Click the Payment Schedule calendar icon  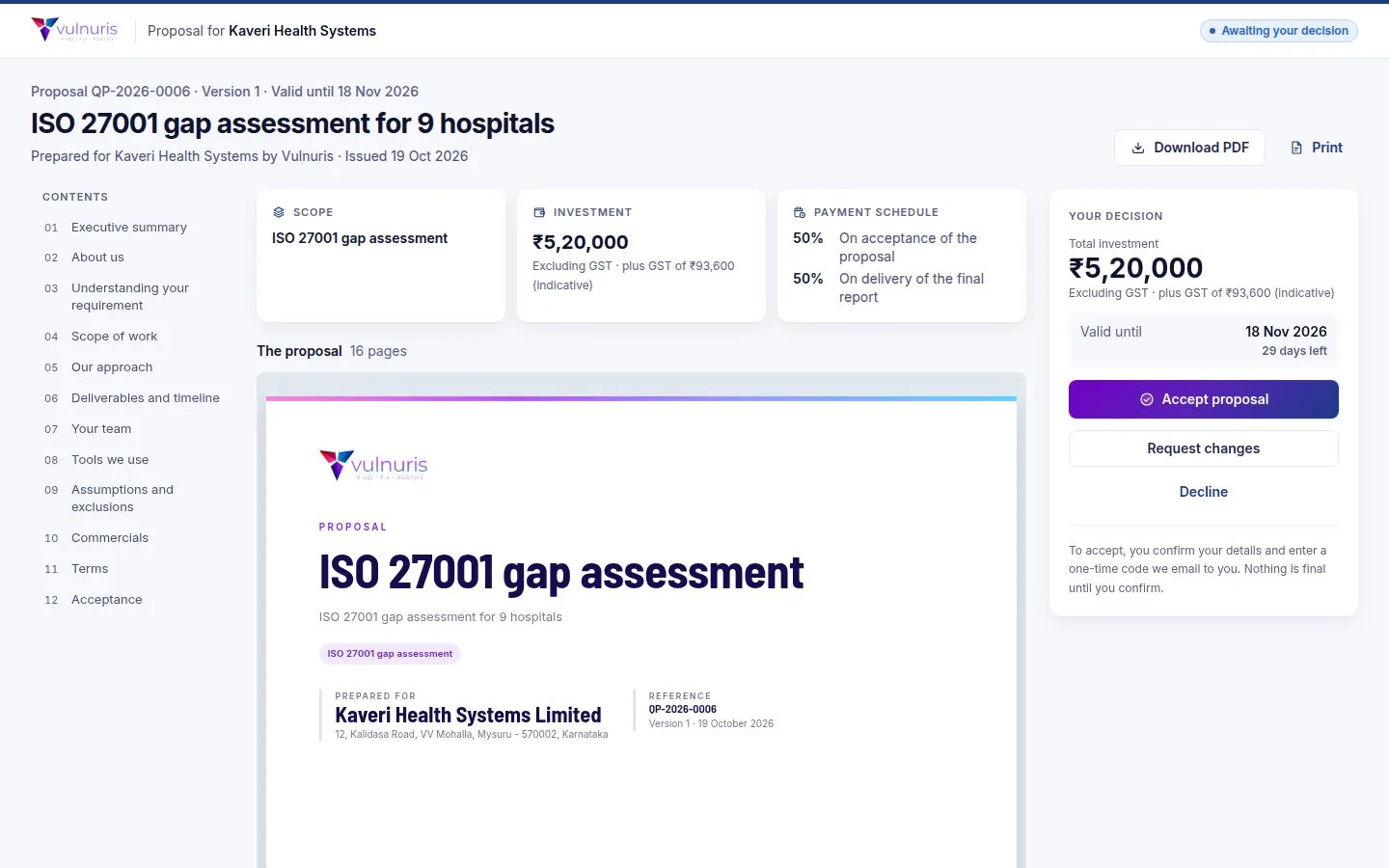800,212
